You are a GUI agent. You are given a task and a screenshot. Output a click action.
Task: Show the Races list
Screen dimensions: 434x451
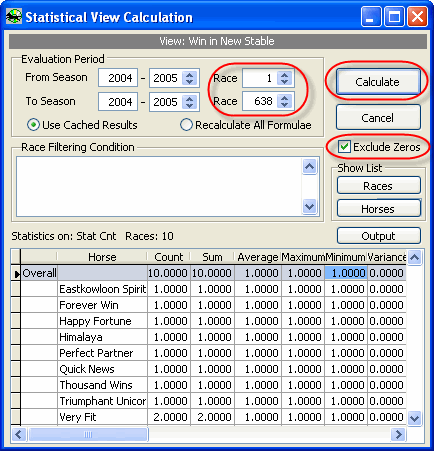tap(379, 186)
